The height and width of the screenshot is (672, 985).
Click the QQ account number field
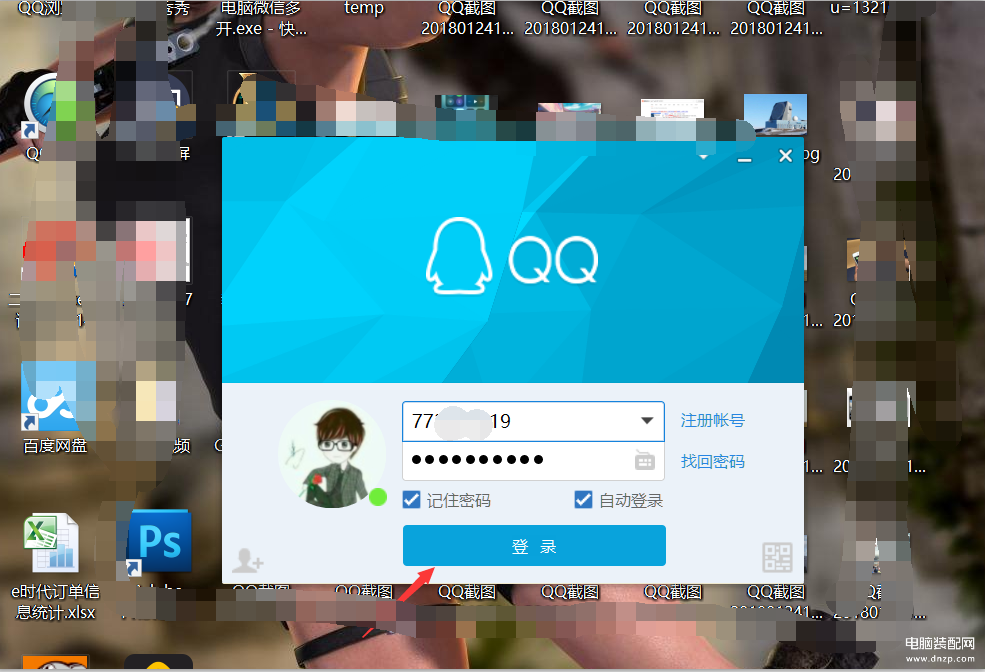tap(533, 421)
